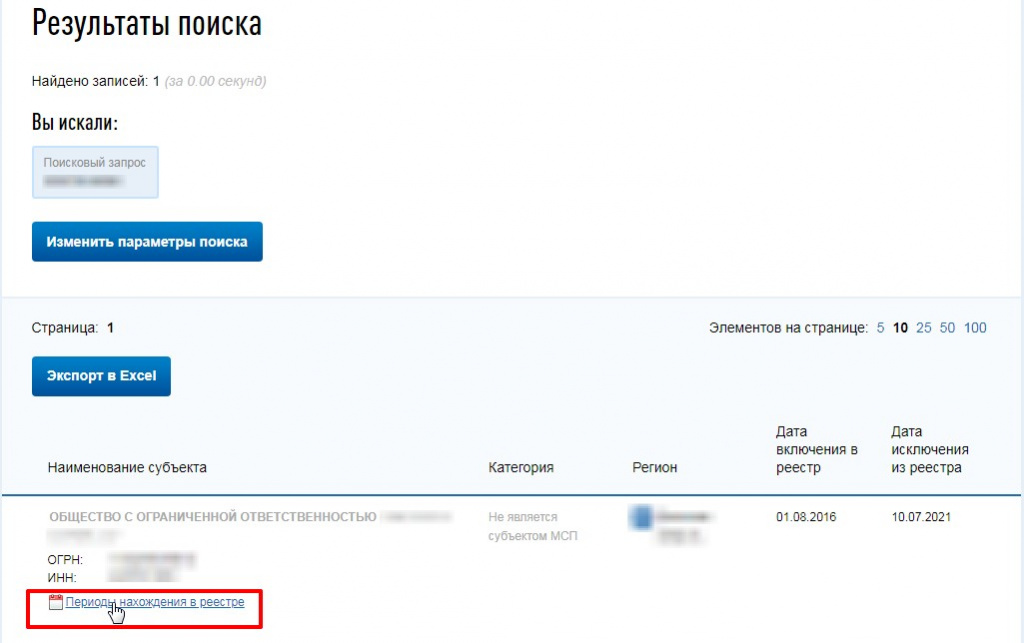Click the 'Регион' column header
The image size is (1024, 643).
(x=654, y=467)
